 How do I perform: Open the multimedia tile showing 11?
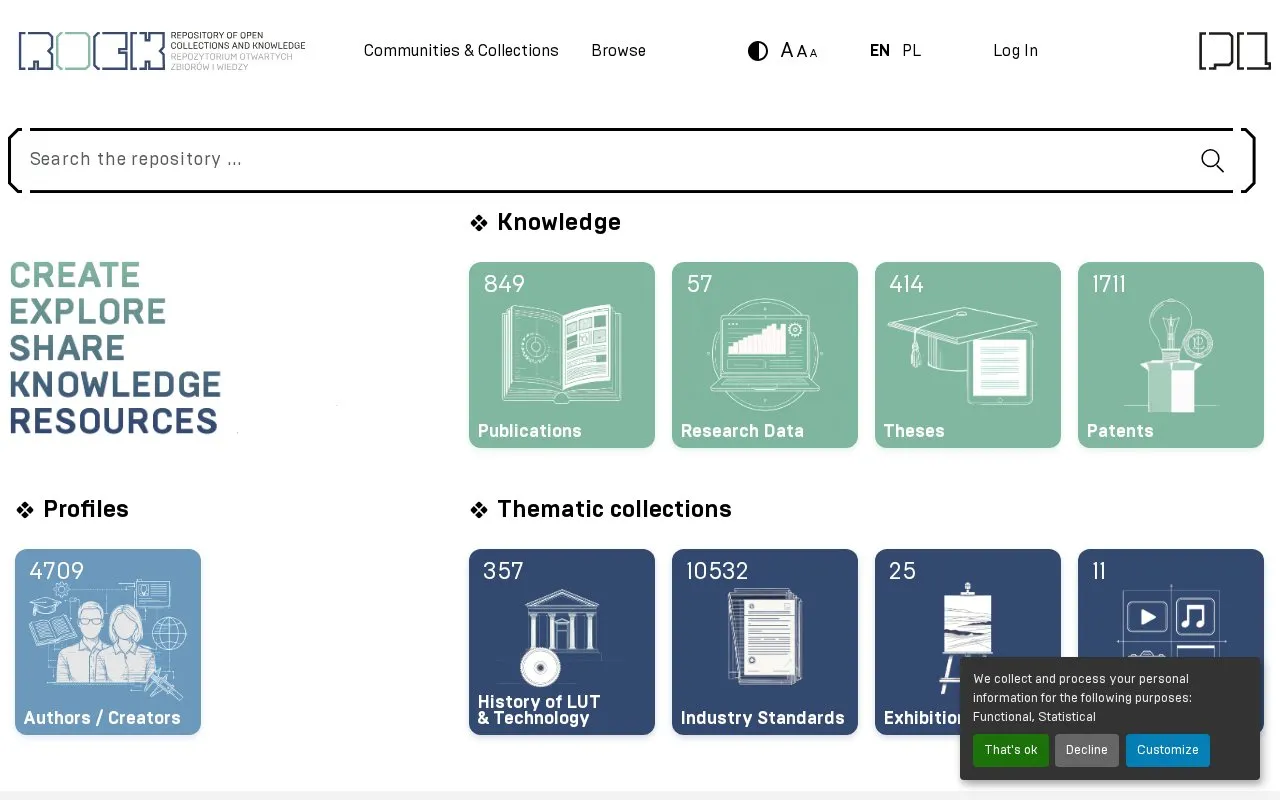[1171, 602]
